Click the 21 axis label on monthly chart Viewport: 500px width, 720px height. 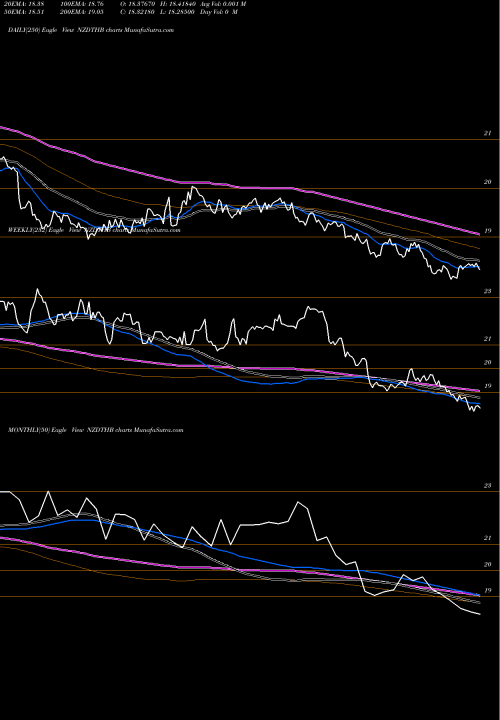tap(487, 538)
